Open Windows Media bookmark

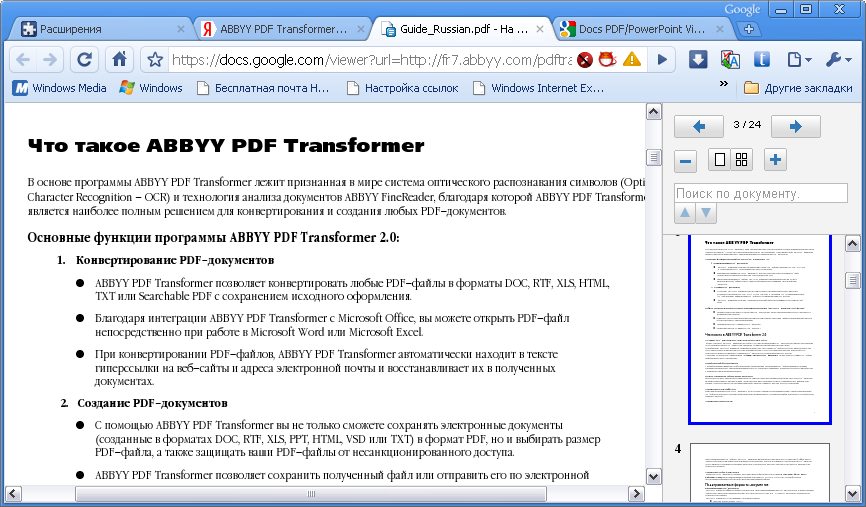click(60, 88)
